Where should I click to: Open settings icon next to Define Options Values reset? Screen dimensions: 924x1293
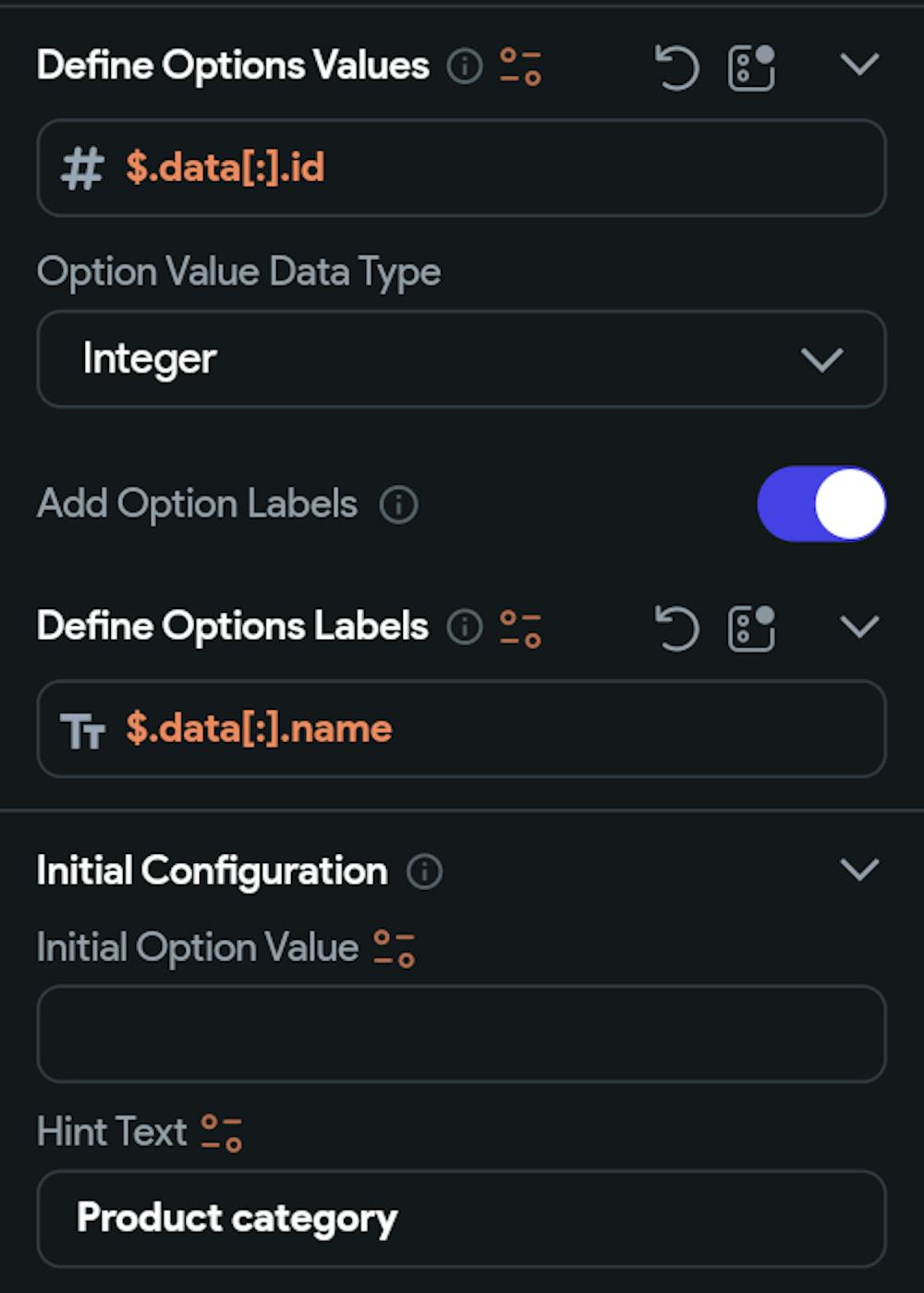(x=750, y=67)
